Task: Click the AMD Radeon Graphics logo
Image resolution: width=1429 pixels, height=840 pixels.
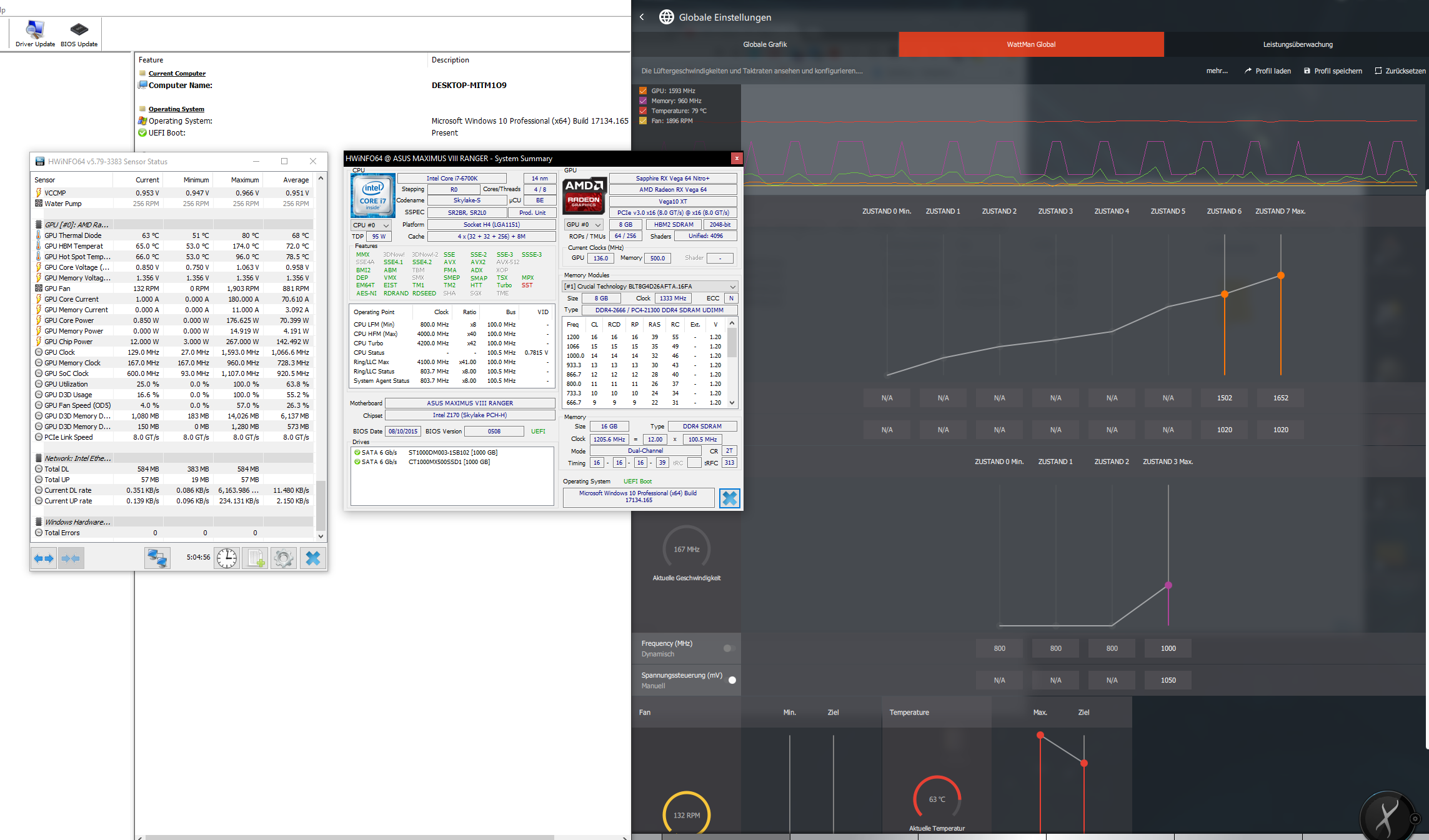Action: click(x=584, y=195)
